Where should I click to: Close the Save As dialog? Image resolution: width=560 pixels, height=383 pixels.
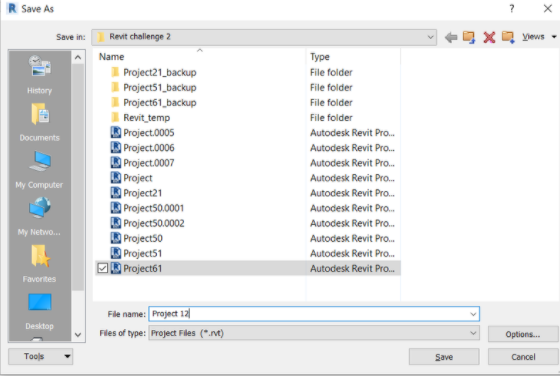click(x=548, y=9)
